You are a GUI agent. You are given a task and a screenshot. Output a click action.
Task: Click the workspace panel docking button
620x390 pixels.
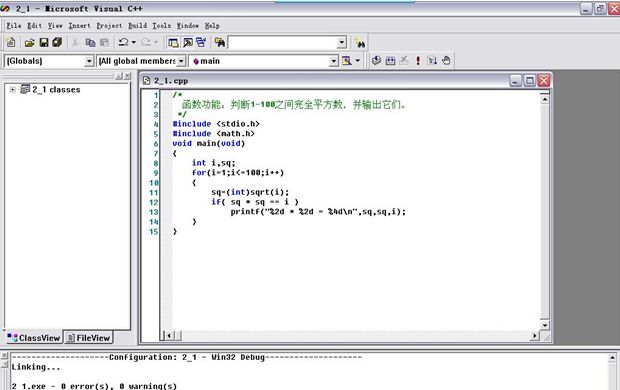coord(119,76)
